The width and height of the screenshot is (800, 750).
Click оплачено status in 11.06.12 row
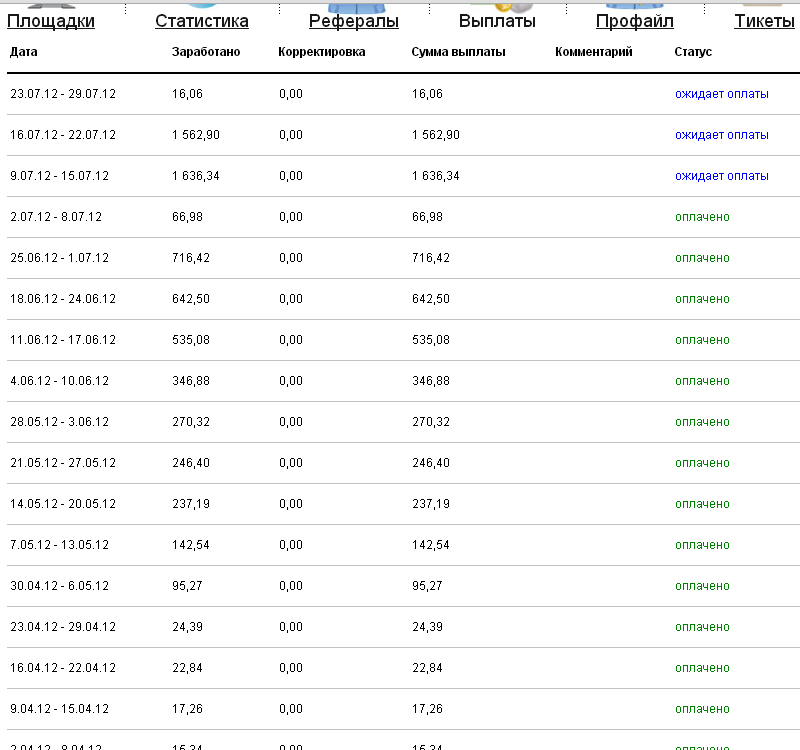[703, 340]
